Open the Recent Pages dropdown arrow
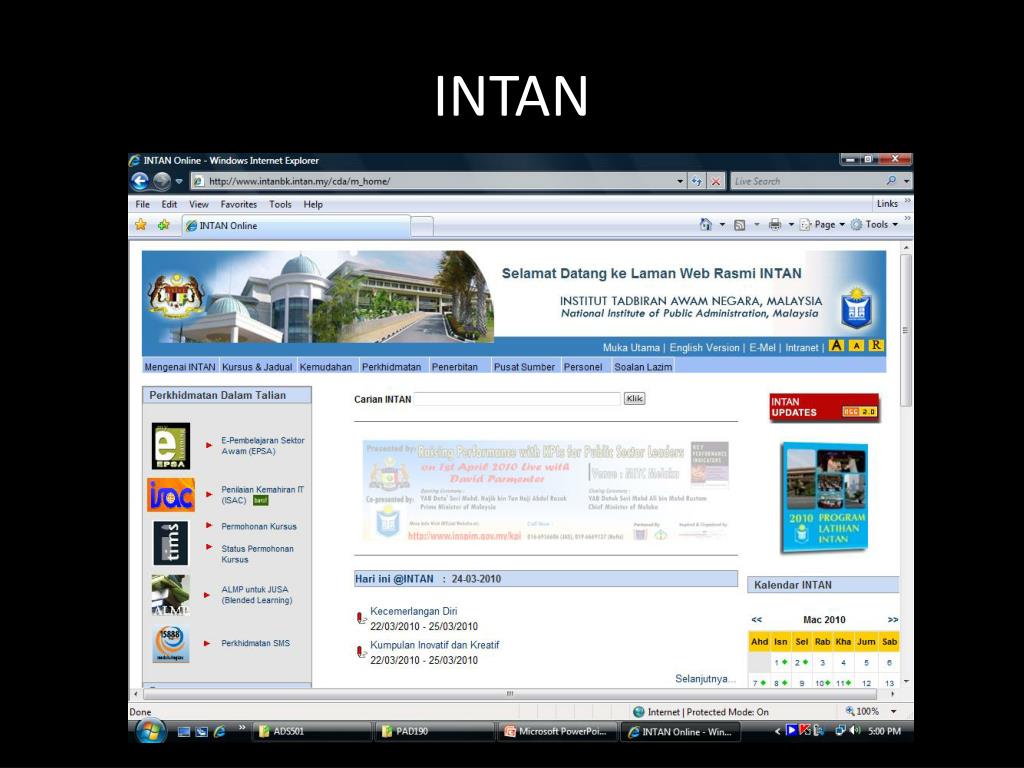Viewport: 1024px width, 768px height. tap(179, 182)
